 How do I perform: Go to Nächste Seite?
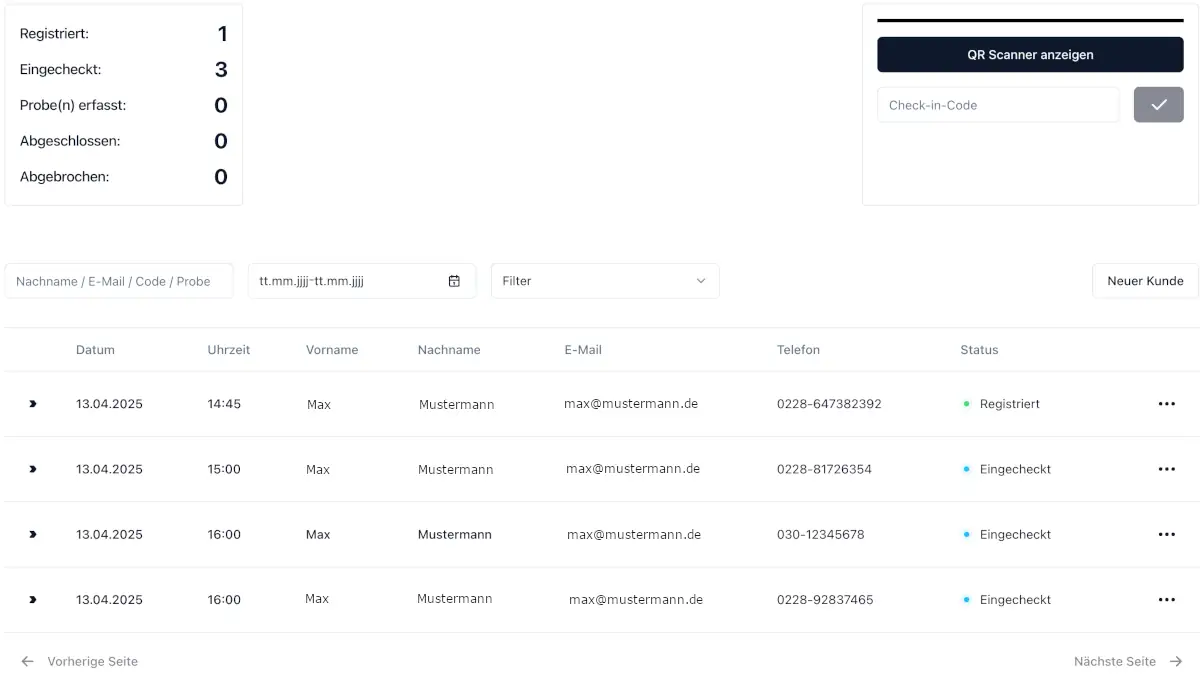[x=1114, y=661]
